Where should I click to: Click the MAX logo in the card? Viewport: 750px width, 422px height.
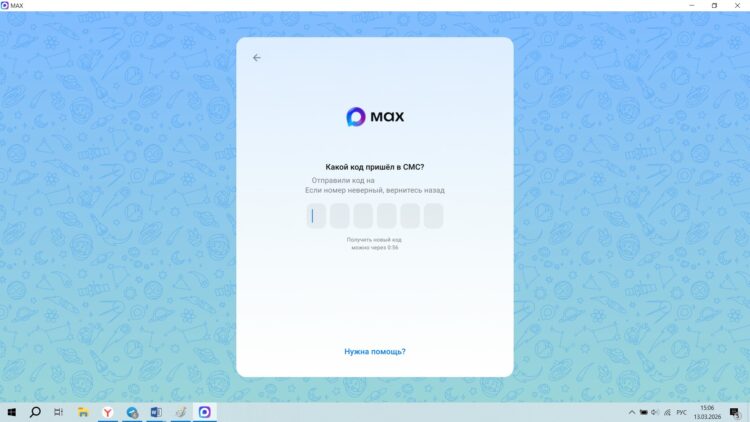pos(375,117)
